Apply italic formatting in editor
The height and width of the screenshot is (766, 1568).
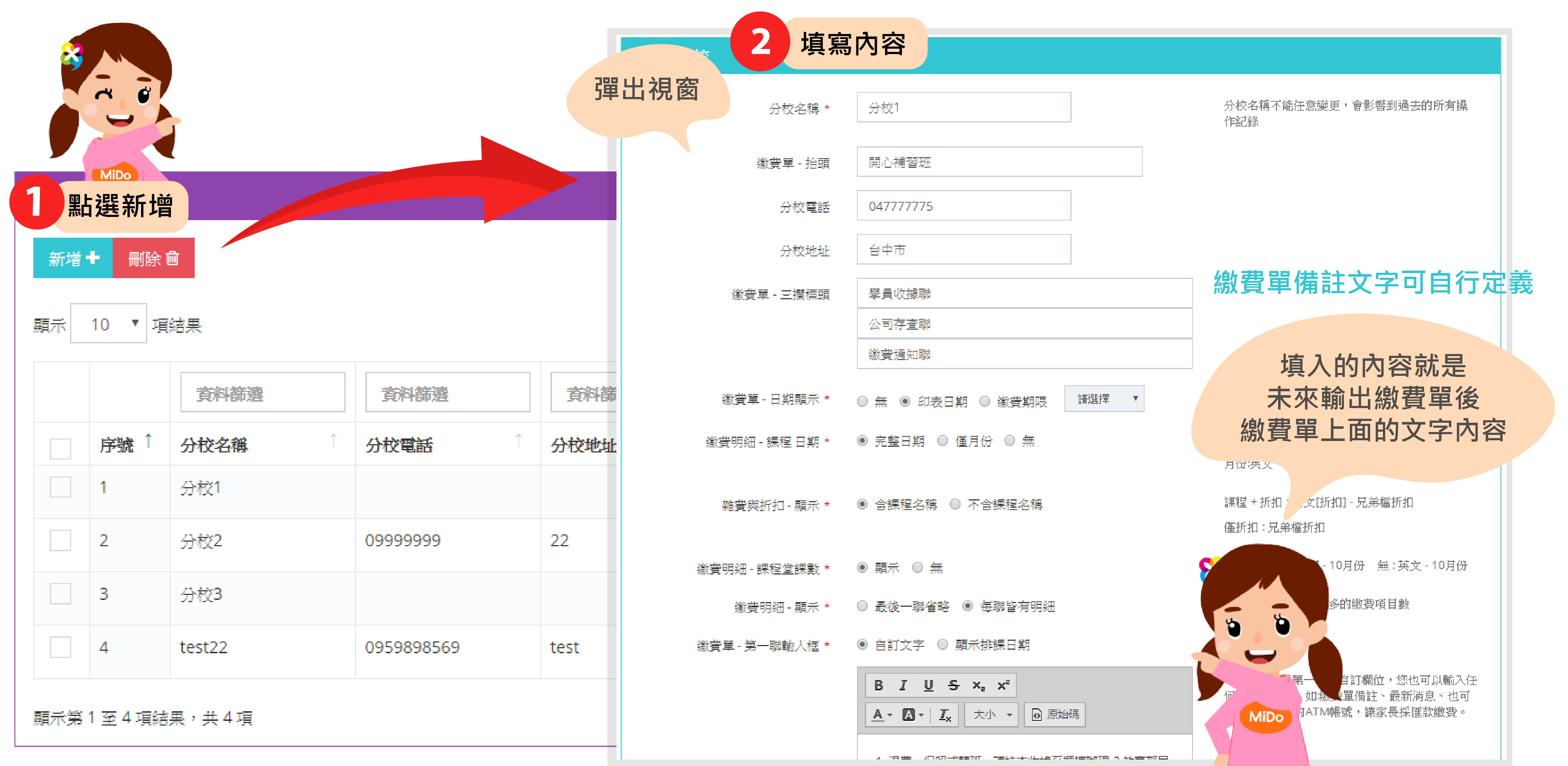(x=903, y=685)
